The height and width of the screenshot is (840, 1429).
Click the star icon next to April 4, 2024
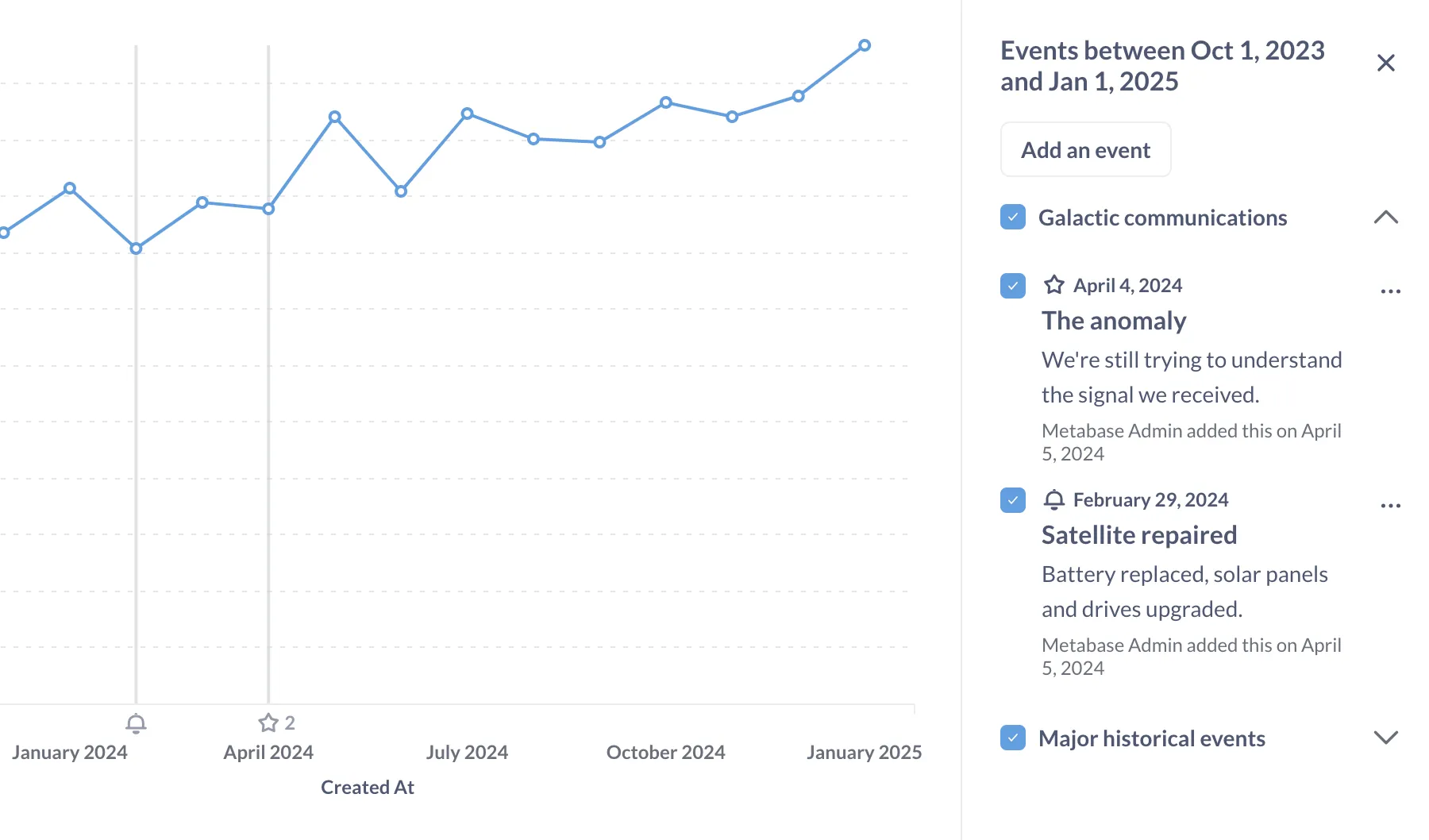pyautogui.click(x=1054, y=285)
